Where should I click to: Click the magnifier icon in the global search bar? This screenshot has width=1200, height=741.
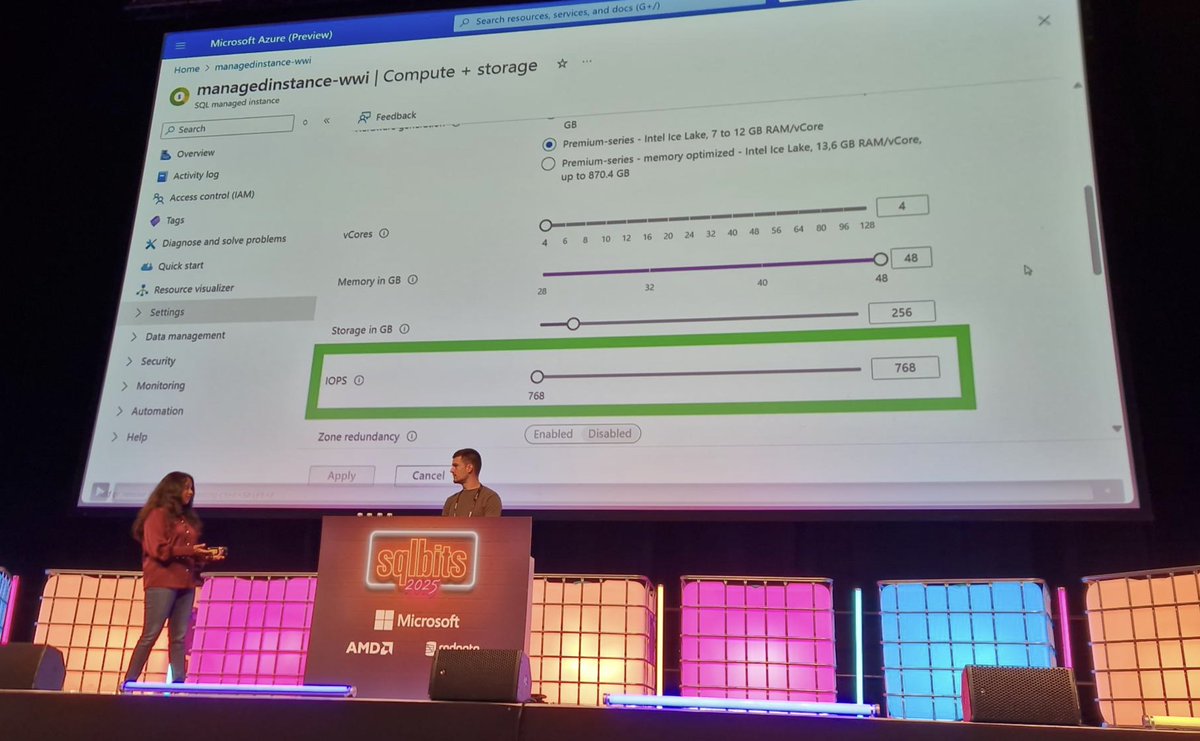pos(466,21)
